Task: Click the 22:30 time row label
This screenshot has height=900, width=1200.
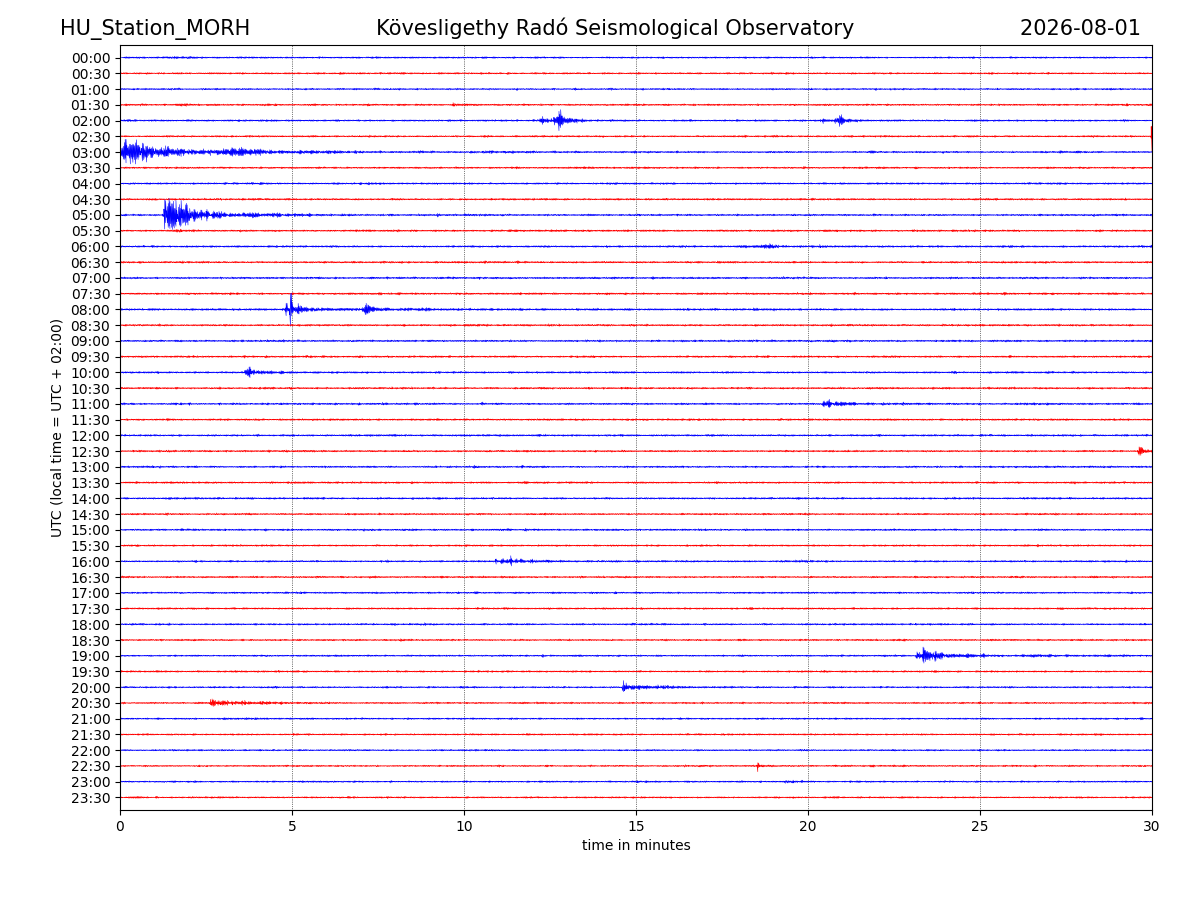Action: [x=91, y=767]
